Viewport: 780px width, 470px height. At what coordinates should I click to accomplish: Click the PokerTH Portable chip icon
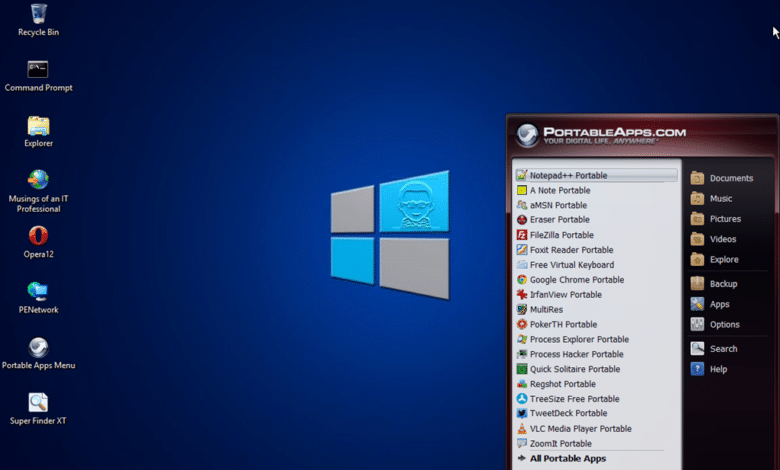[x=522, y=324]
